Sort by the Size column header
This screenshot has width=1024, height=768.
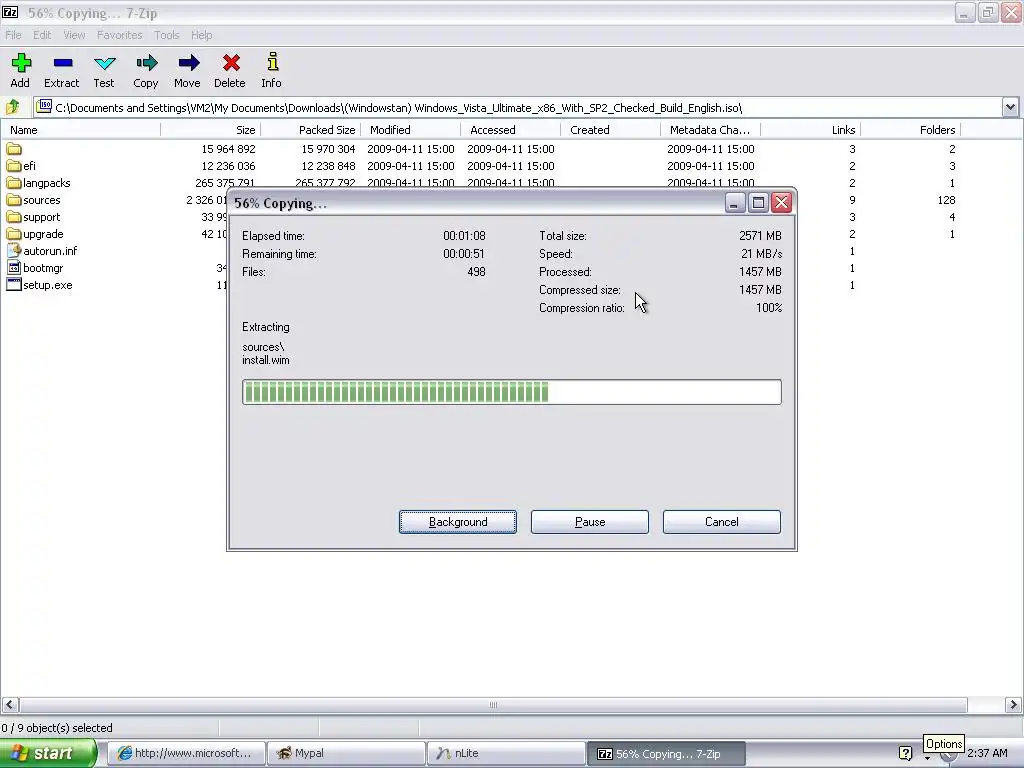coord(210,130)
